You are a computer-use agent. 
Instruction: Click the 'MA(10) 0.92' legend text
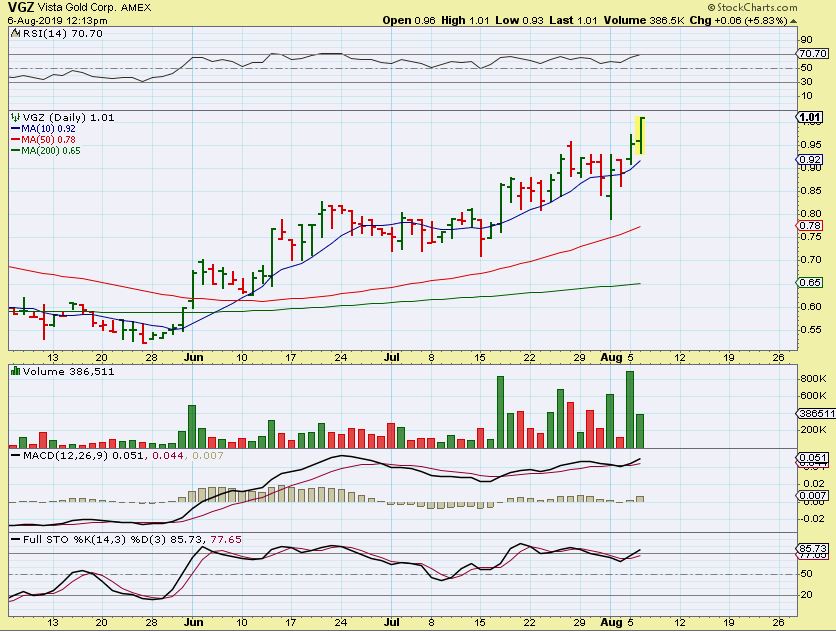(48, 129)
